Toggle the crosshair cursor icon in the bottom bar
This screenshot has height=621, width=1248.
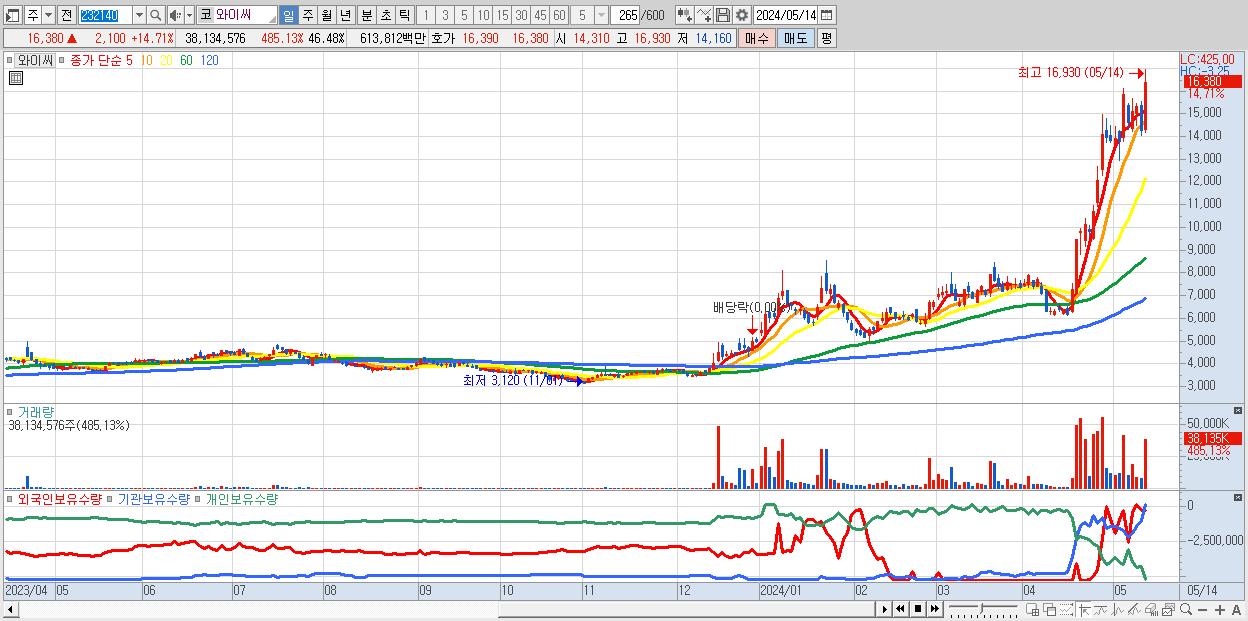1085,609
